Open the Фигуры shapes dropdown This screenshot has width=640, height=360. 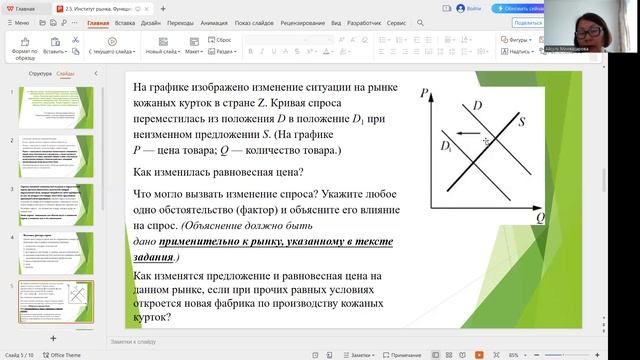click(x=516, y=40)
